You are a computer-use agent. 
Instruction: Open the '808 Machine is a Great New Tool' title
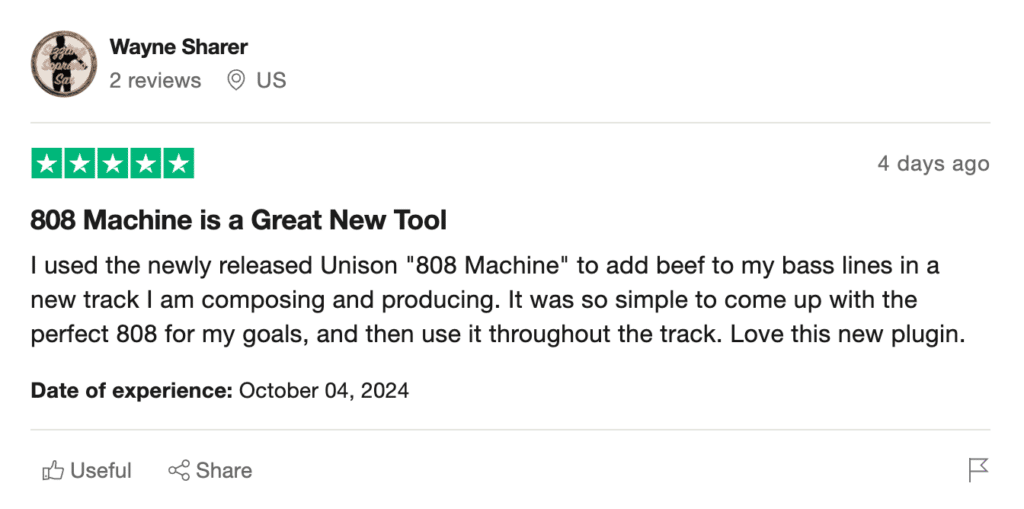pyautogui.click(x=238, y=221)
